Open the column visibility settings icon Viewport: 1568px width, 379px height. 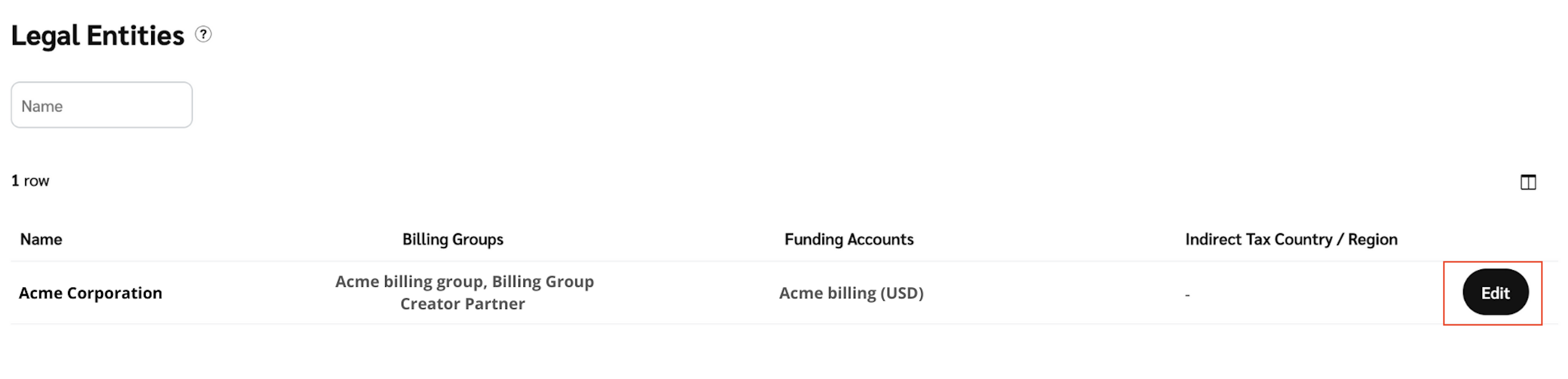click(x=1528, y=182)
